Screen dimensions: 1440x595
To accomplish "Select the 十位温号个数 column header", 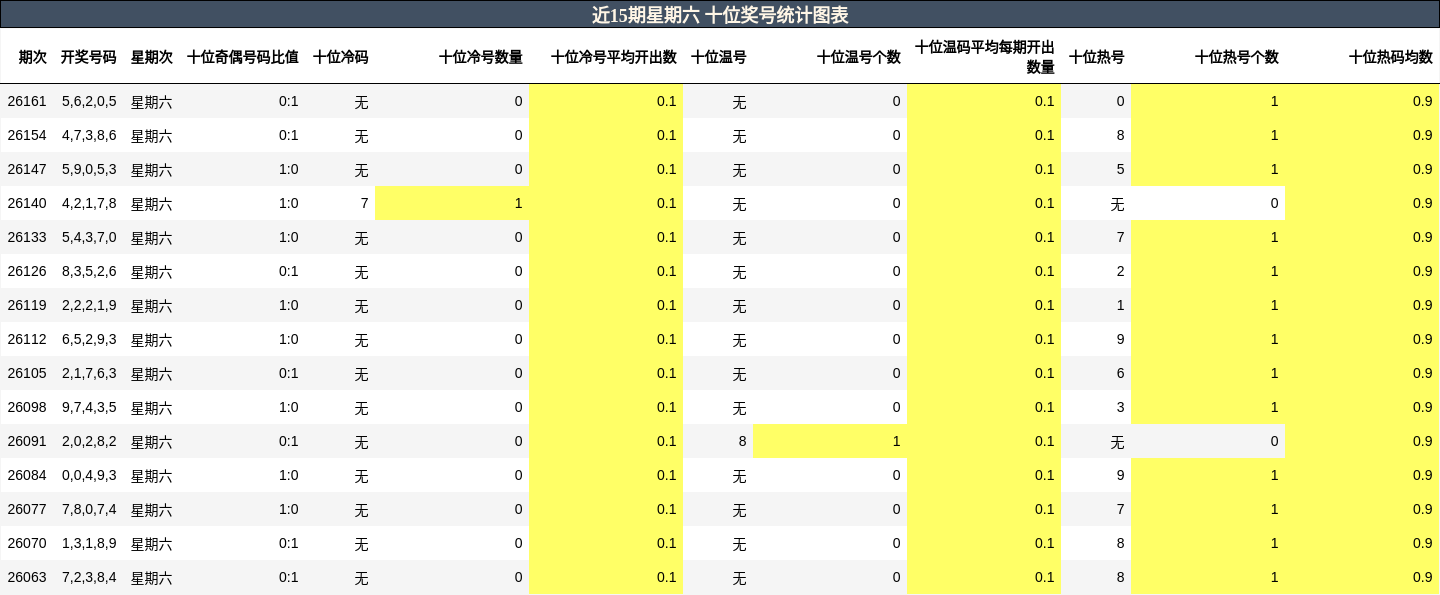I will pyautogui.click(x=859, y=57).
